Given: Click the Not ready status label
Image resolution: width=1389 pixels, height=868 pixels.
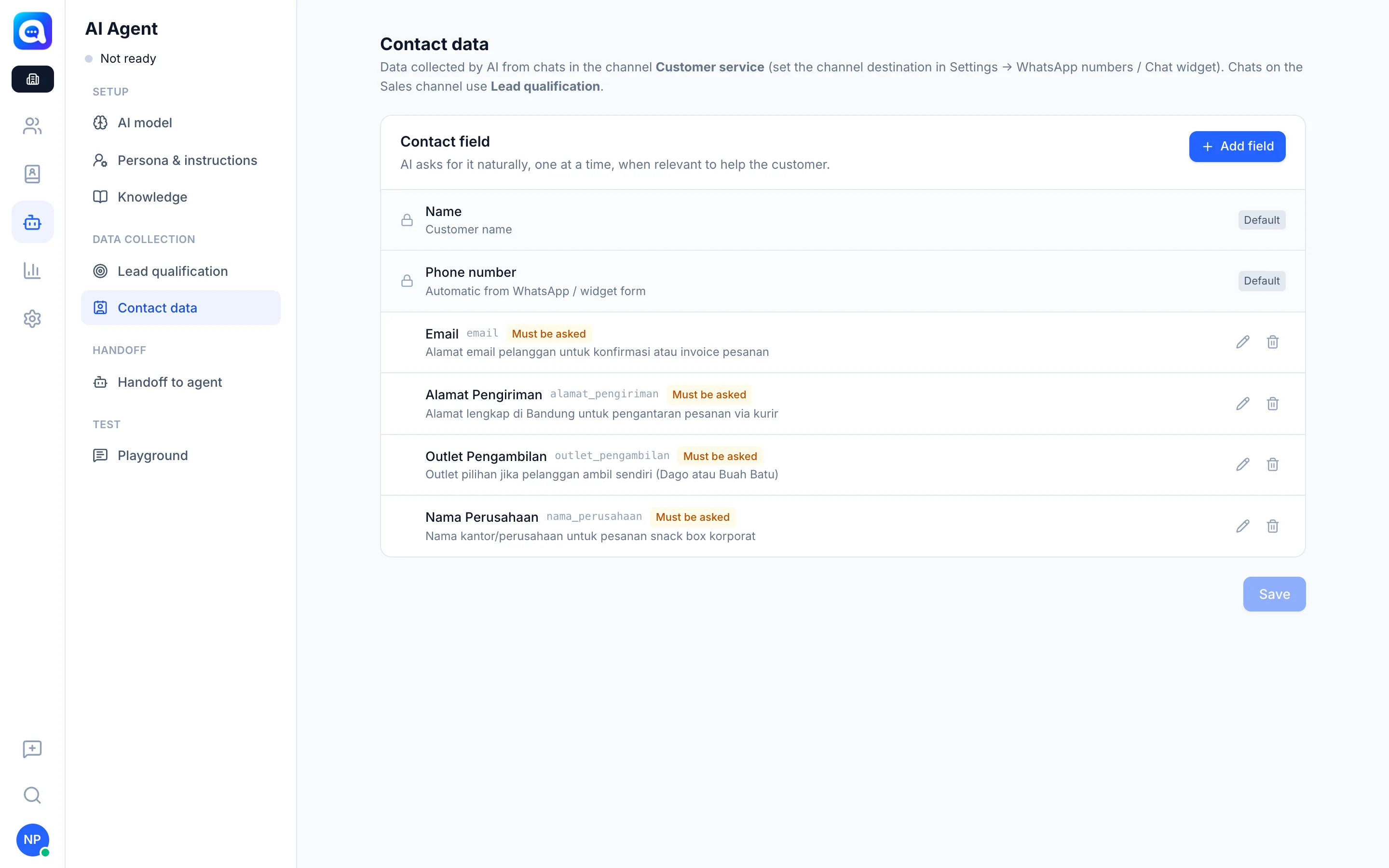Looking at the screenshot, I should click(x=128, y=58).
